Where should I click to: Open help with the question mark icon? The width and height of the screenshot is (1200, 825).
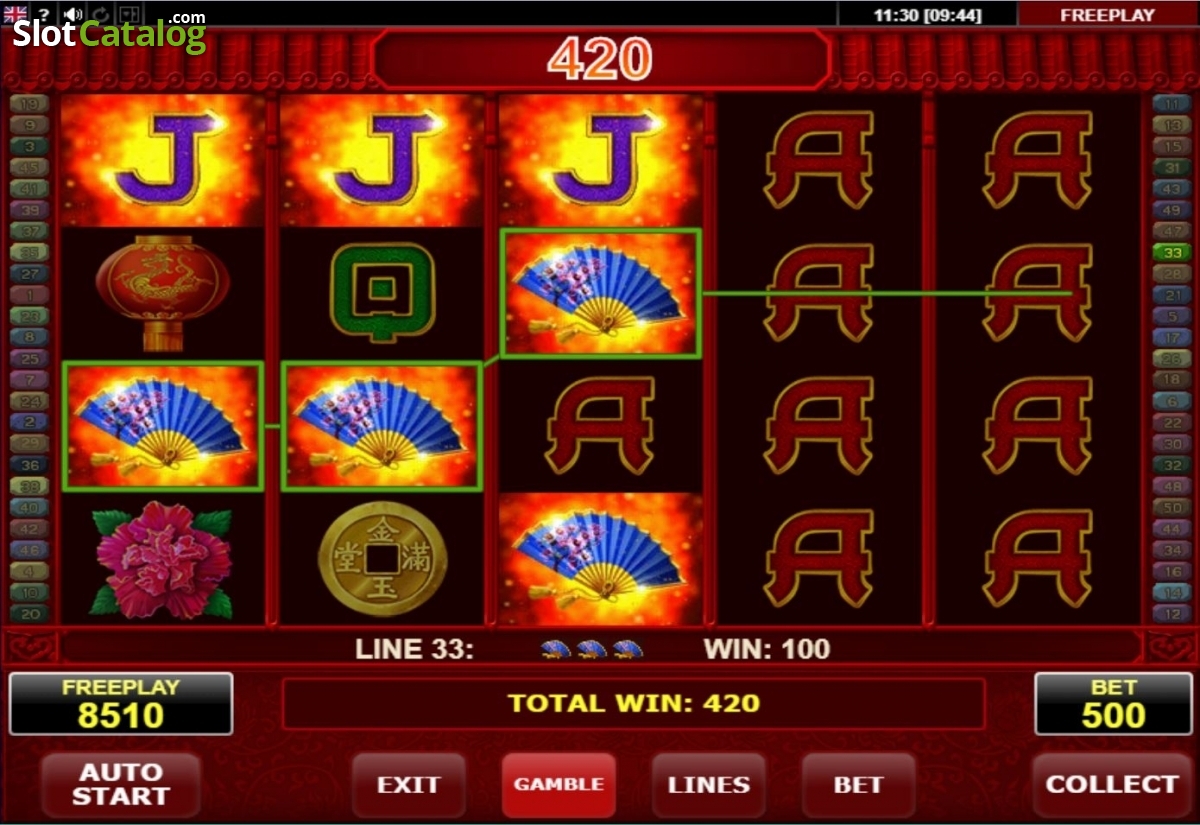tap(44, 14)
